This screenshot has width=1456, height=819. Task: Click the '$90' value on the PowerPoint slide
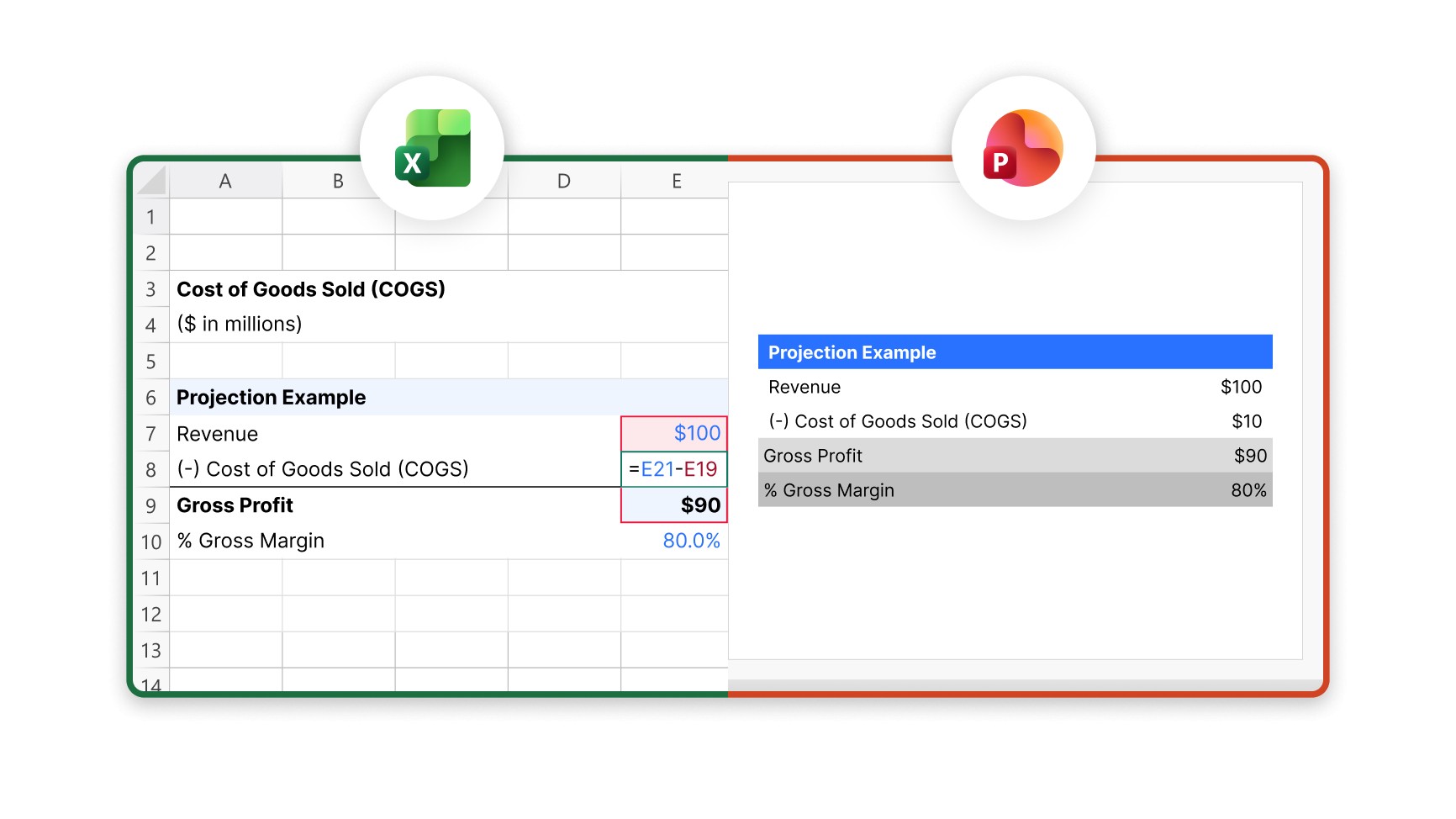click(1250, 456)
